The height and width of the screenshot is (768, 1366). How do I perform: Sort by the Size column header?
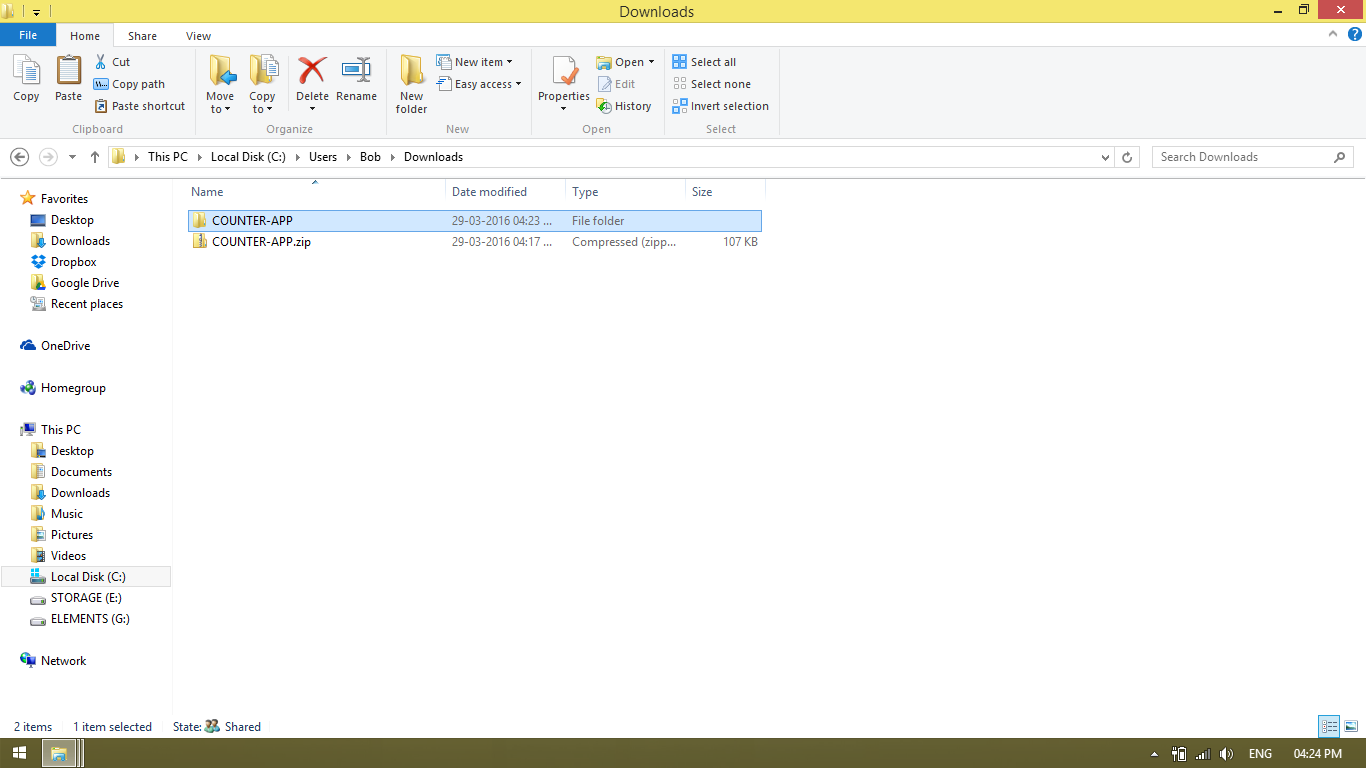pos(726,192)
